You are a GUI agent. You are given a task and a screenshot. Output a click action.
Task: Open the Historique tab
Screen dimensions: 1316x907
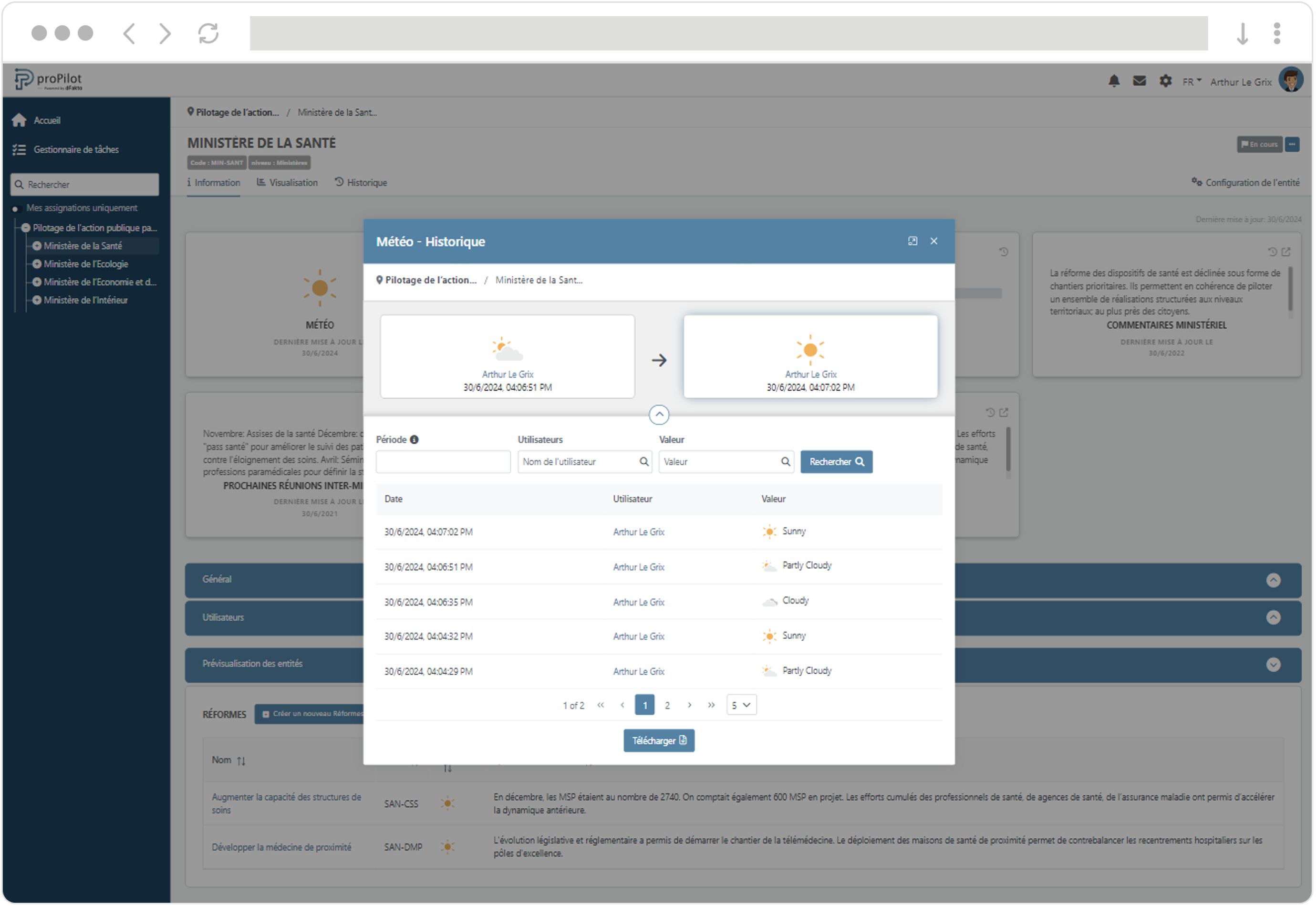point(361,182)
